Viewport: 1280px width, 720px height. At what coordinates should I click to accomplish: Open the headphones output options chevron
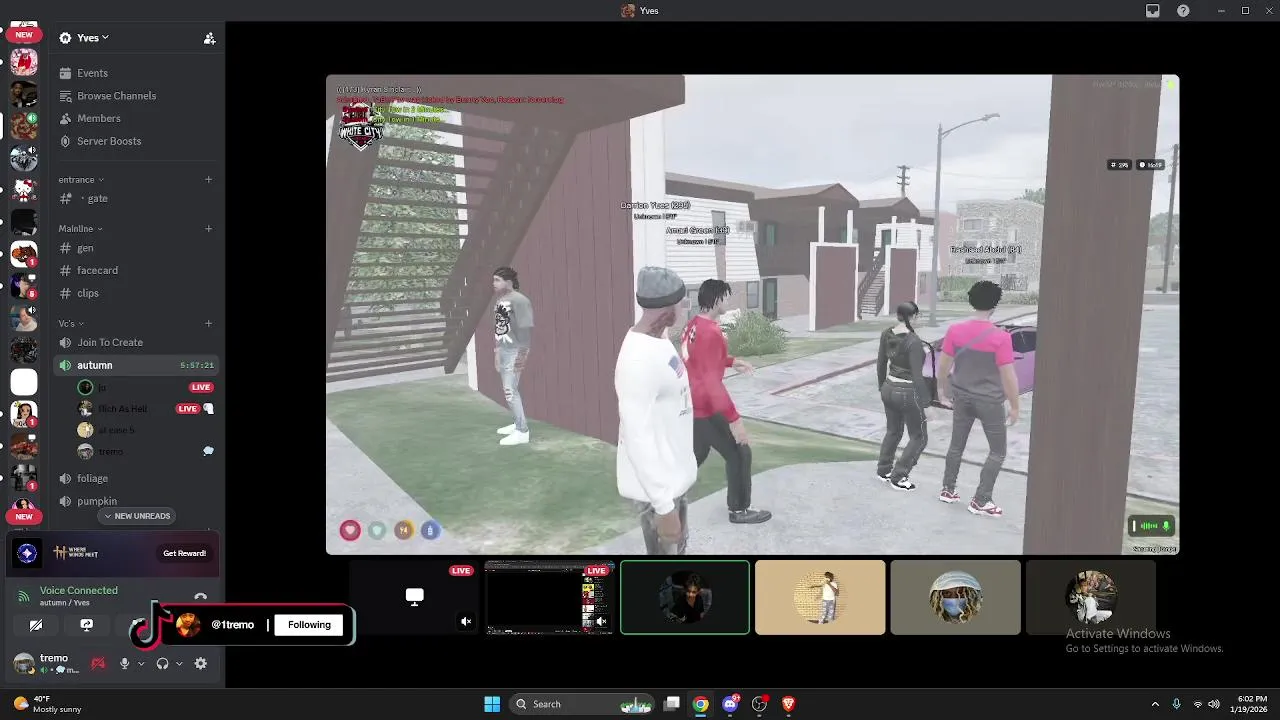pyautogui.click(x=179, y=664)
